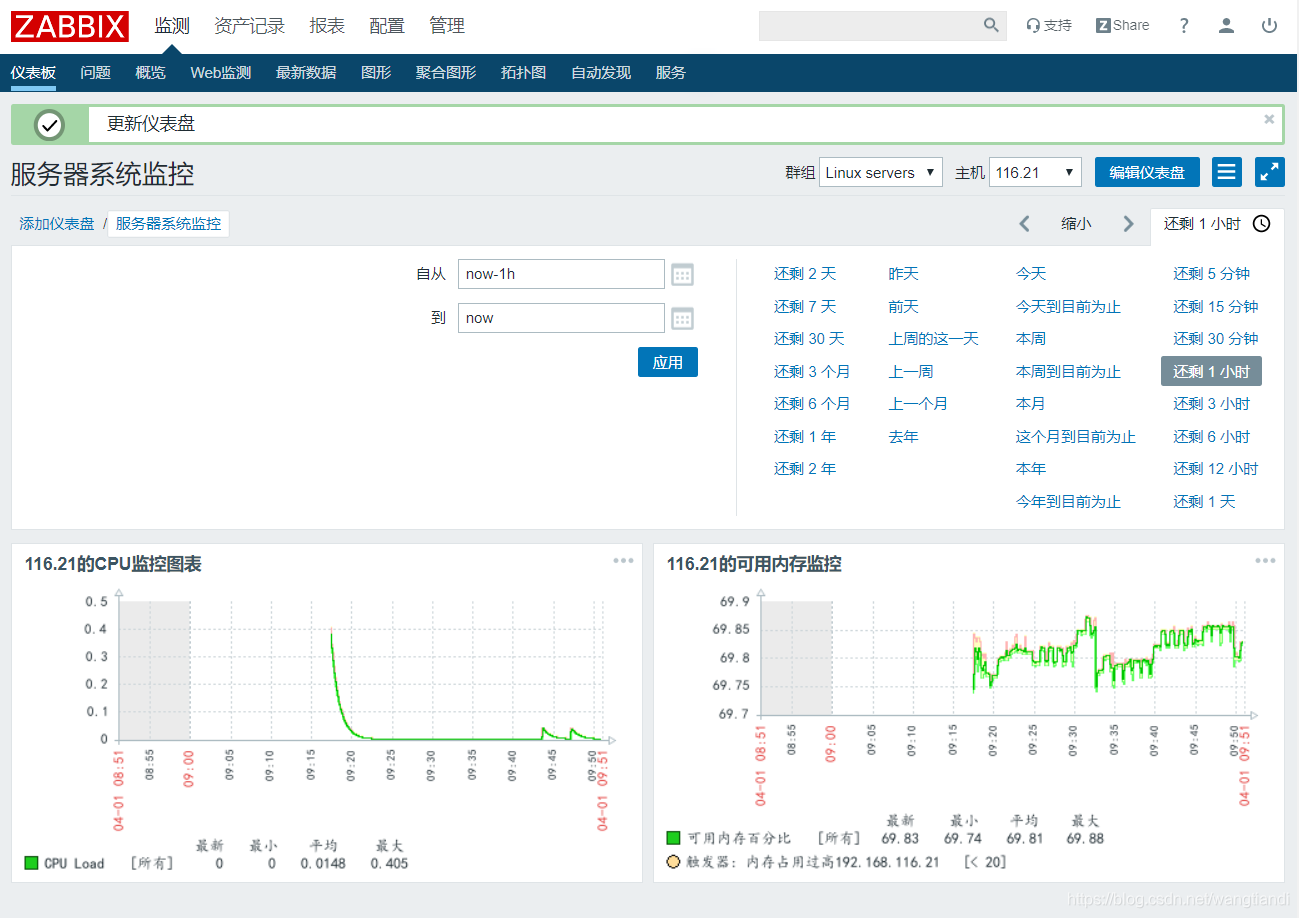Select the 还剩 6 个月 time range
This screenshot has height=918, width=1299.
[812, 404]
